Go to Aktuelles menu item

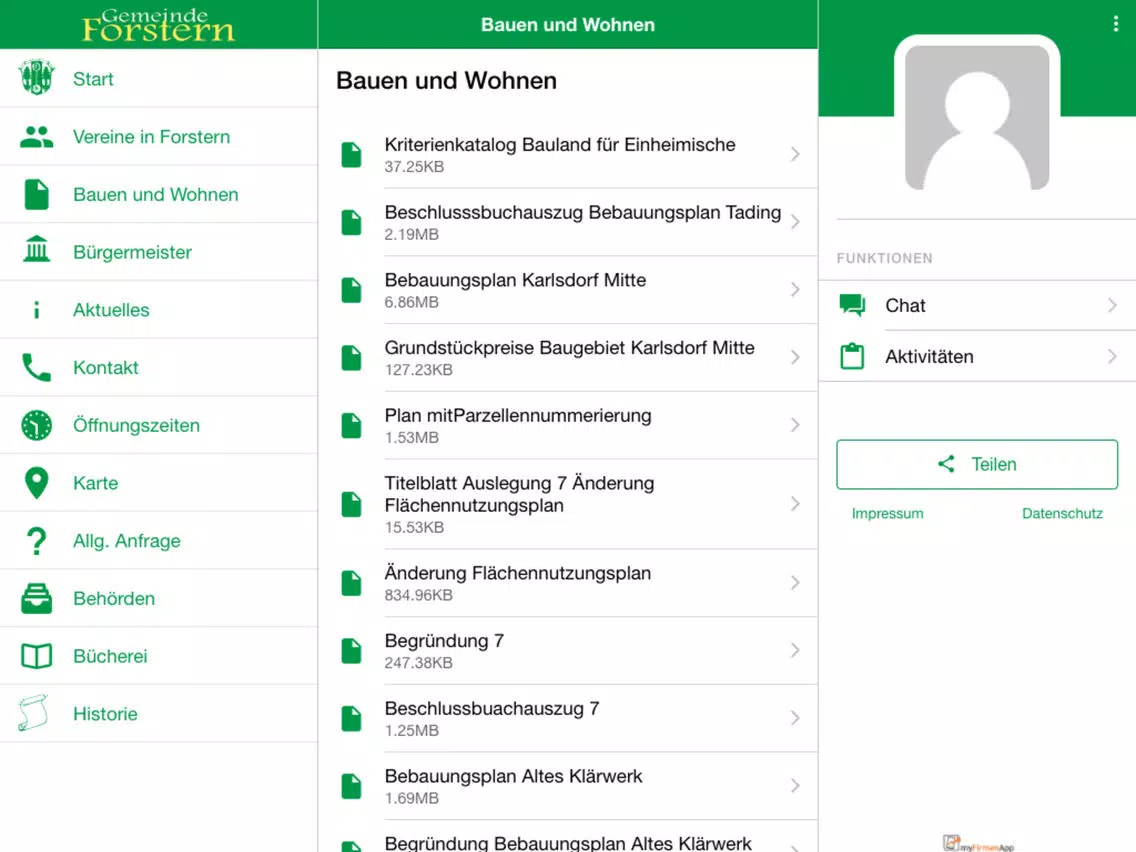click(x=159, y=309)
